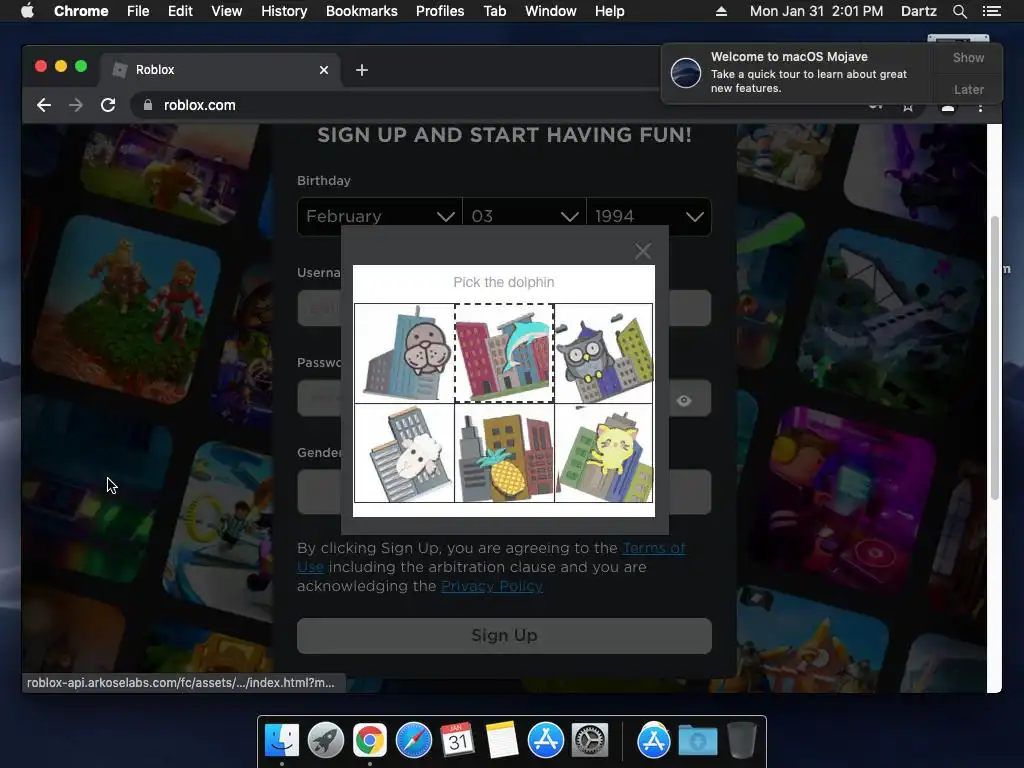Open the History menu
The width and height of the screenshot is (1024, 768).
284,11
